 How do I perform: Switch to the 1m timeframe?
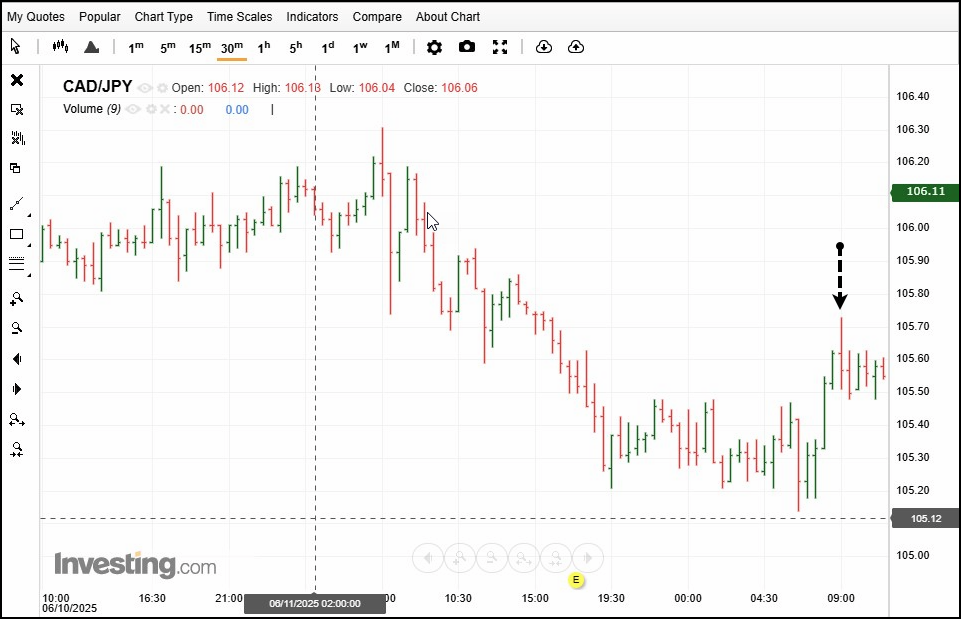pyautogui.click(x=136, y=47)
